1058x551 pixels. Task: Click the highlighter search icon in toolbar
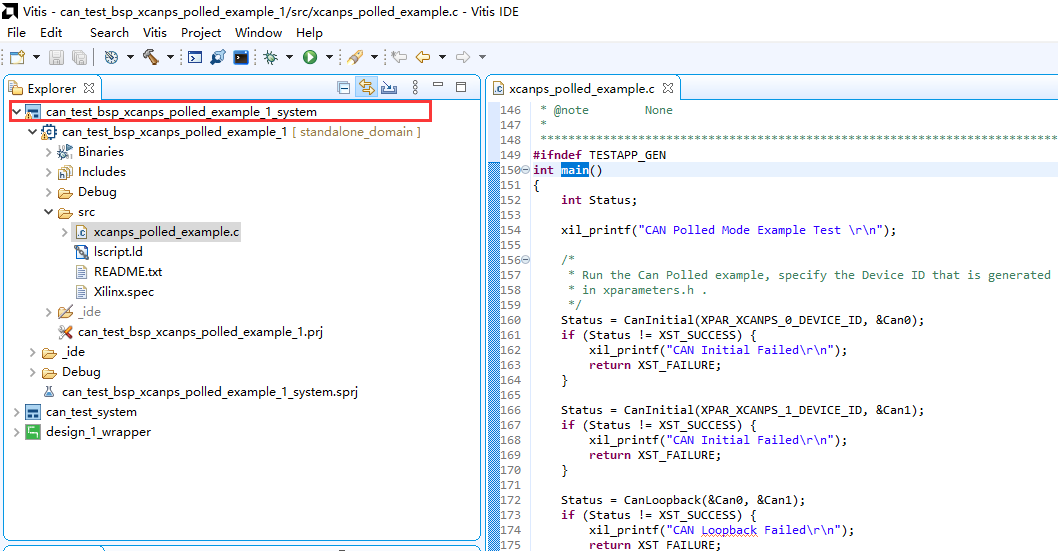click(355, 57)
